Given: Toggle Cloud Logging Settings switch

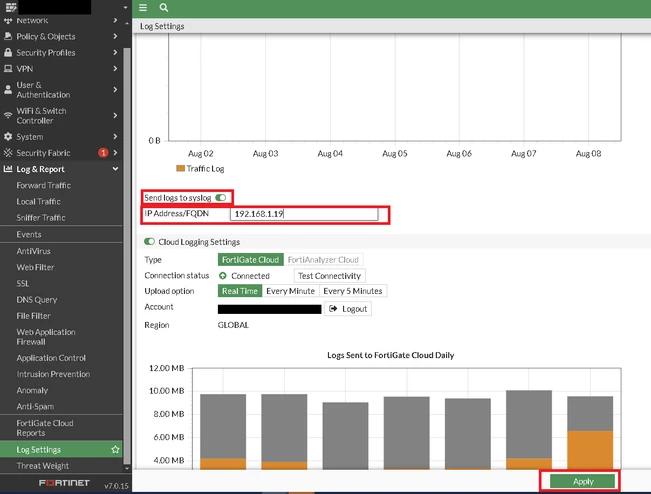Looking at the screenshot, I should pos(149,242).
